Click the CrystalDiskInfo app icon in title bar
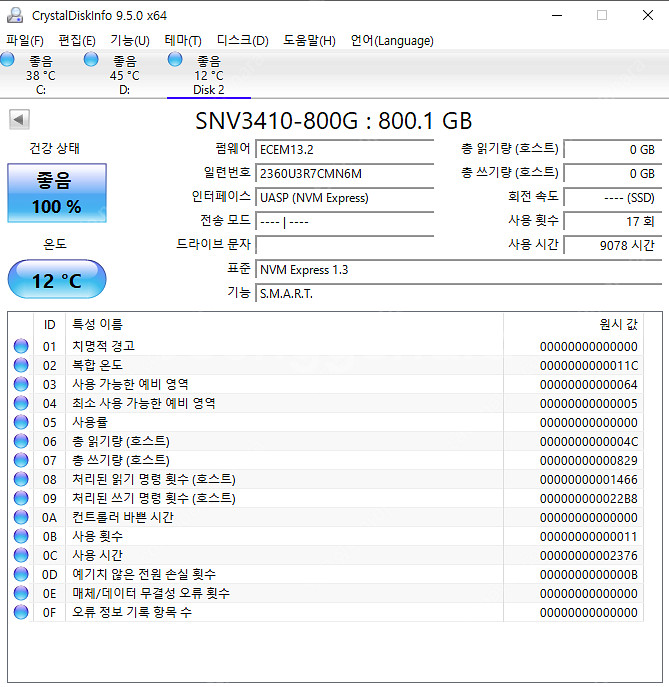This screenshot has height=687, width=669. pos(15,15)
